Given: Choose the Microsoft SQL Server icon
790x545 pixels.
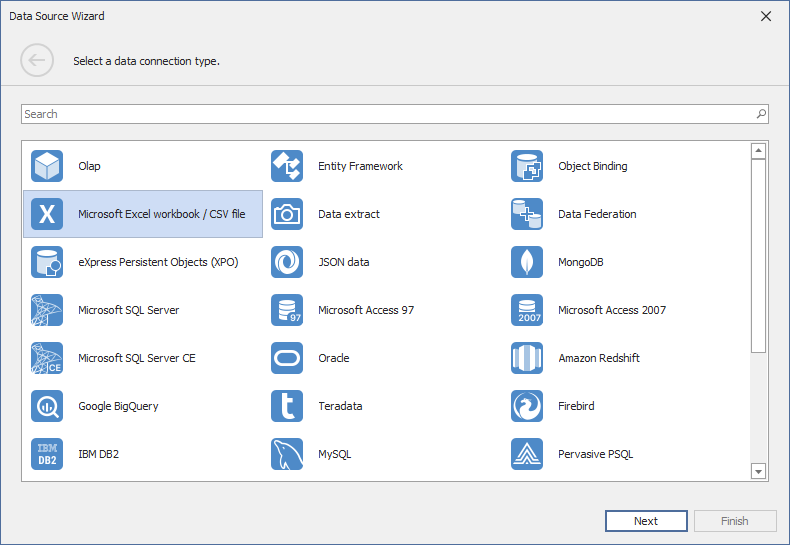Looking at the screenshot, I should [x=47, y=310].
